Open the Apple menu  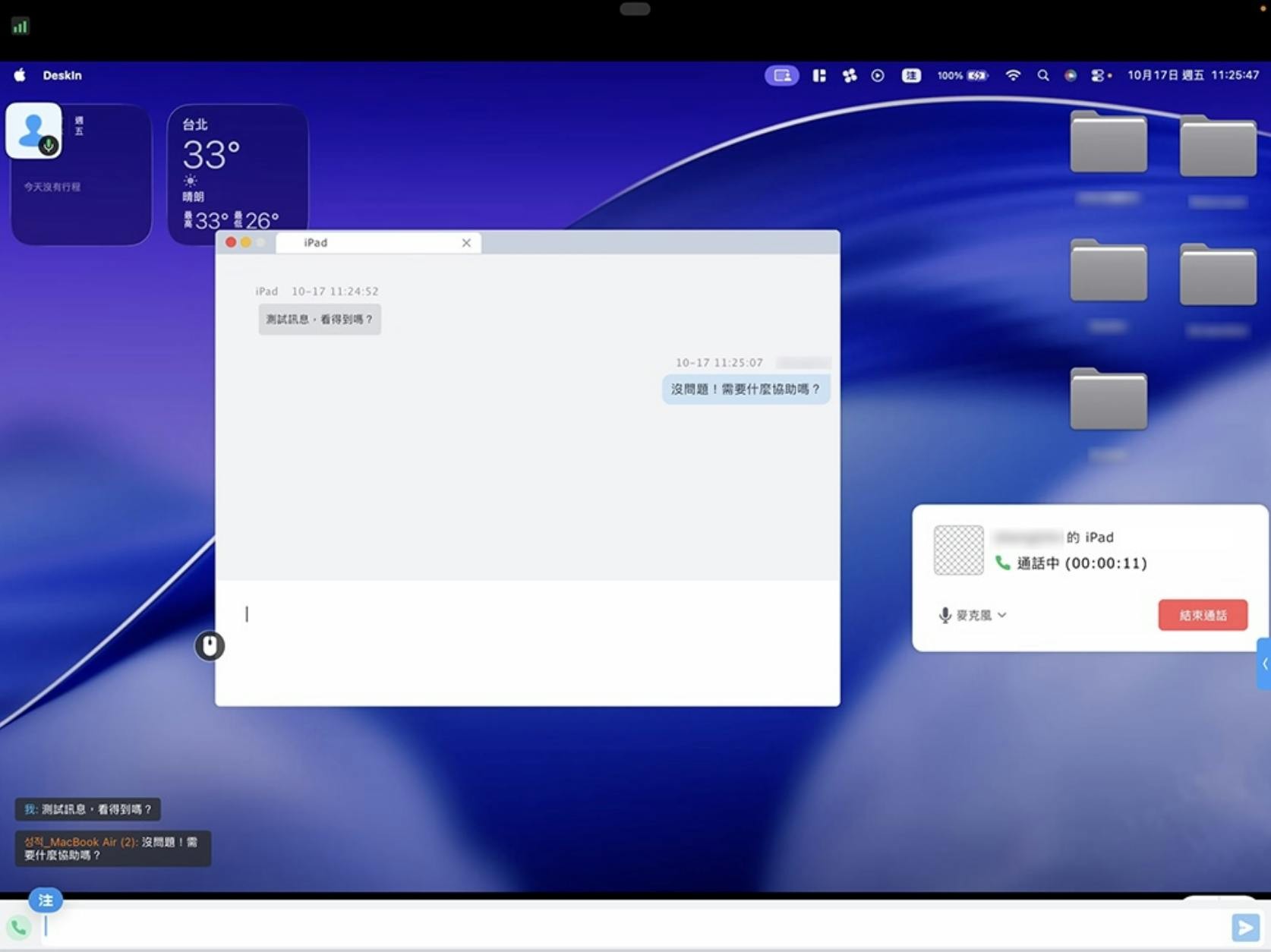click(20, 75)
